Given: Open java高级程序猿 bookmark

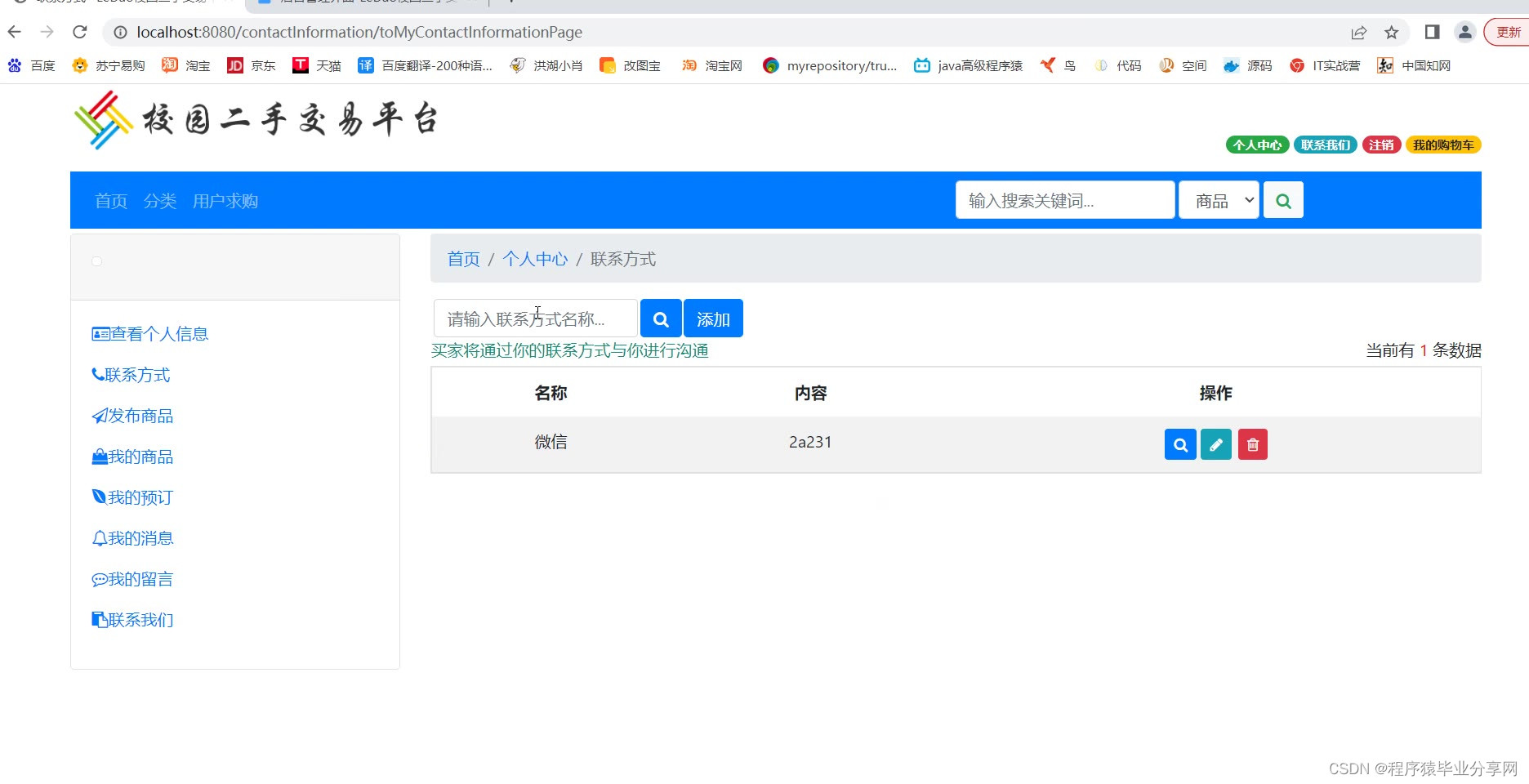Looking at the screenshot, I should (969, 65).
